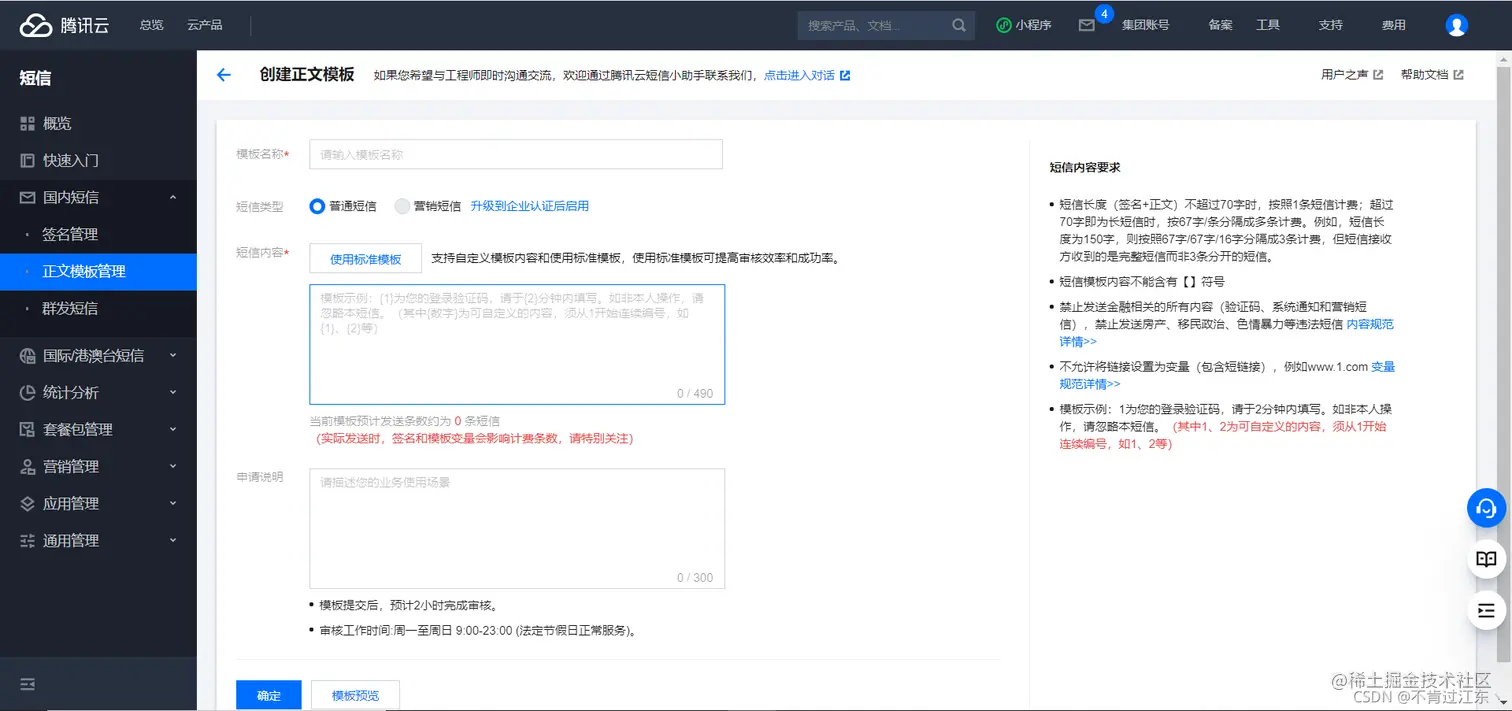Viewport: 1512px width, 711px height.
Task: Select the 营销短信 radio button
Action: [400, 206]
